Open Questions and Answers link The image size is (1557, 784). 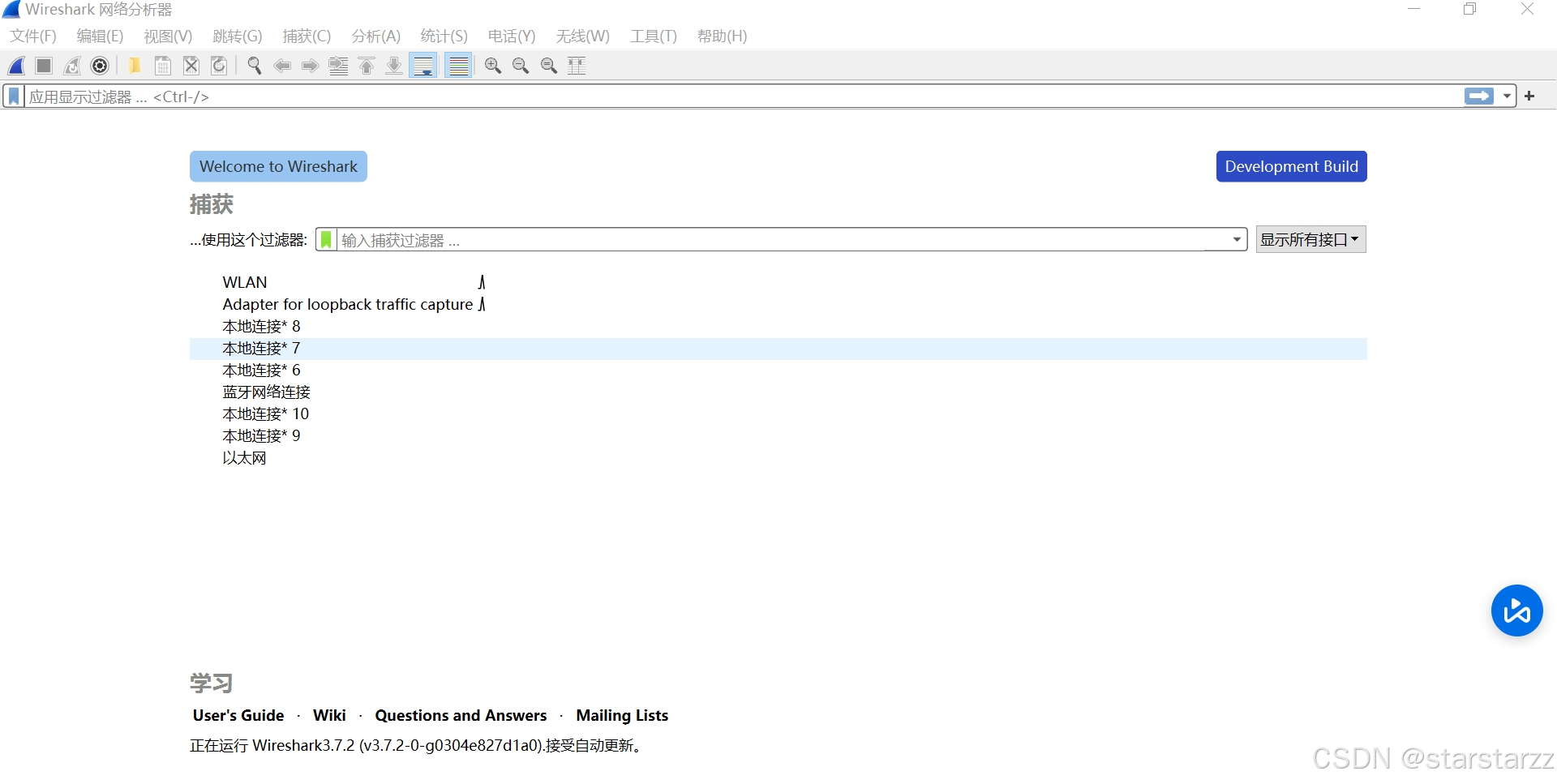tap(461, 716)
